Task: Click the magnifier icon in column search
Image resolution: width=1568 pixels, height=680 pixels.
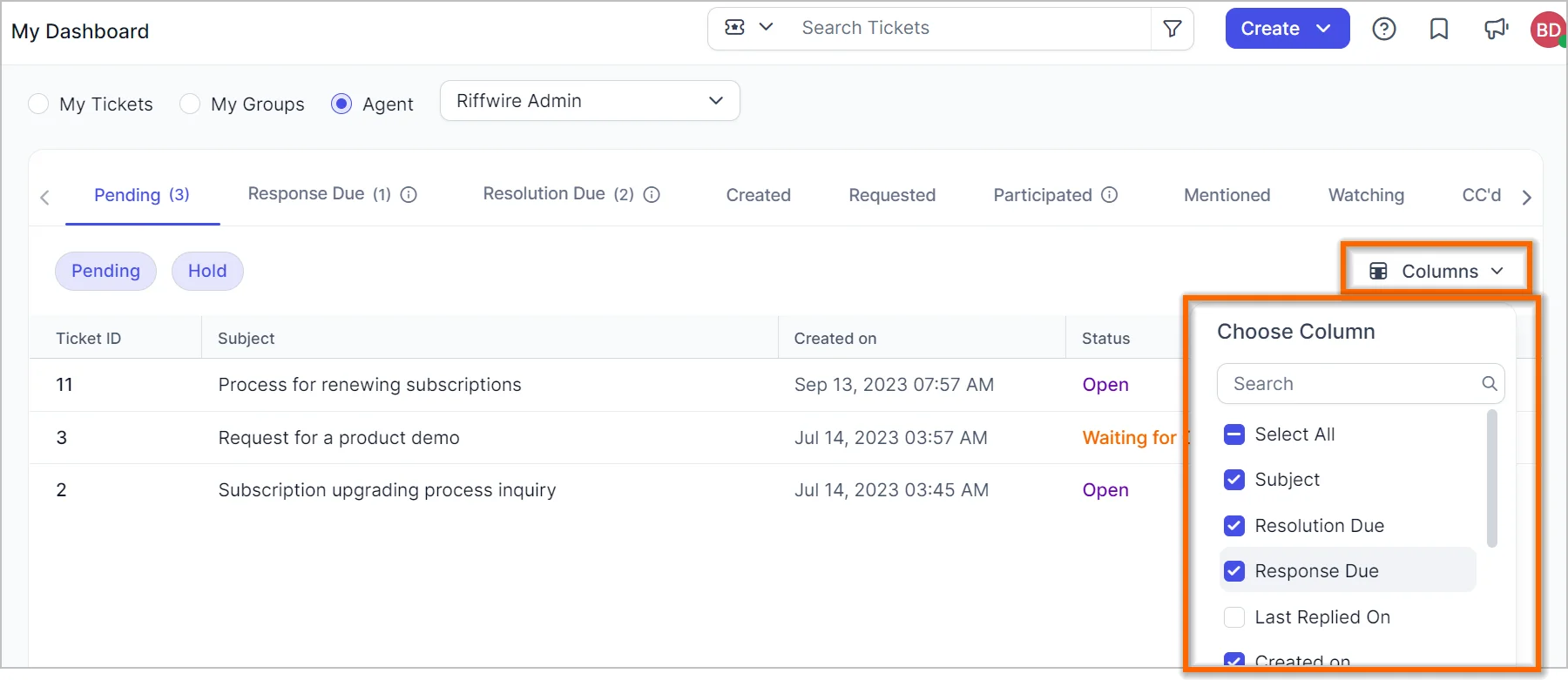Action: 1490,384
